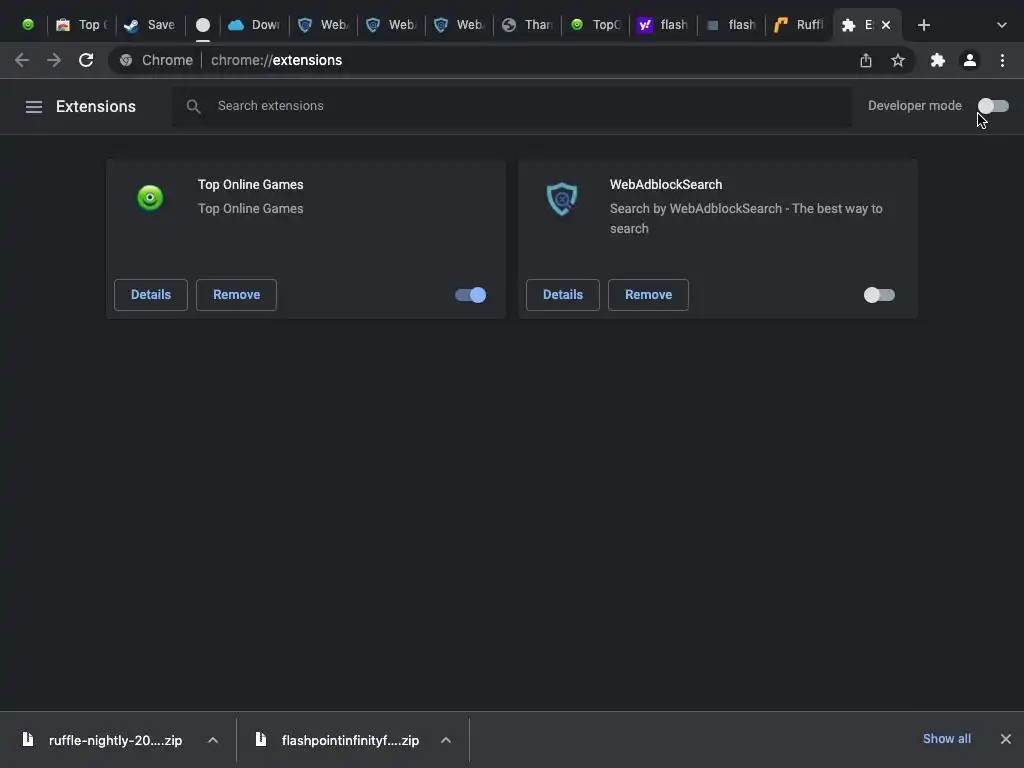Screen dimensions: 1024x768
Task: Click the Top Online Games green icon
Action: pos(150,197)
